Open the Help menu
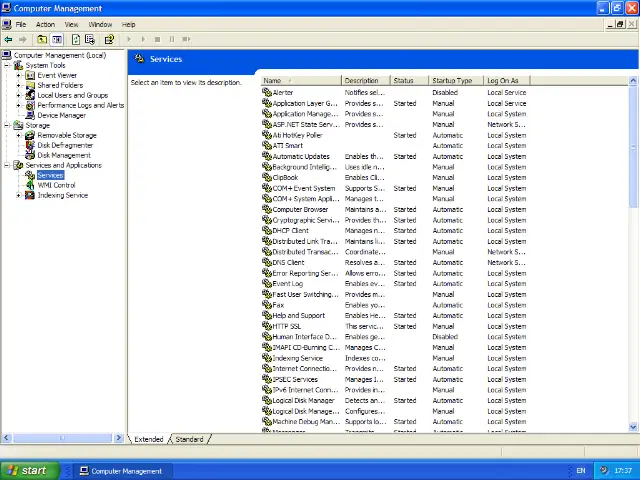The height and width of the screenshot is (480, 640). (128, 24)
